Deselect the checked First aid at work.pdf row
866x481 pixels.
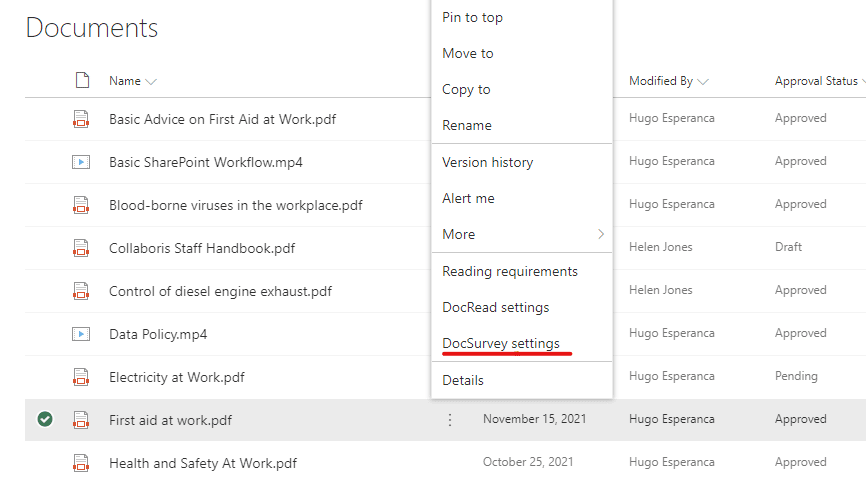point(45,420)
